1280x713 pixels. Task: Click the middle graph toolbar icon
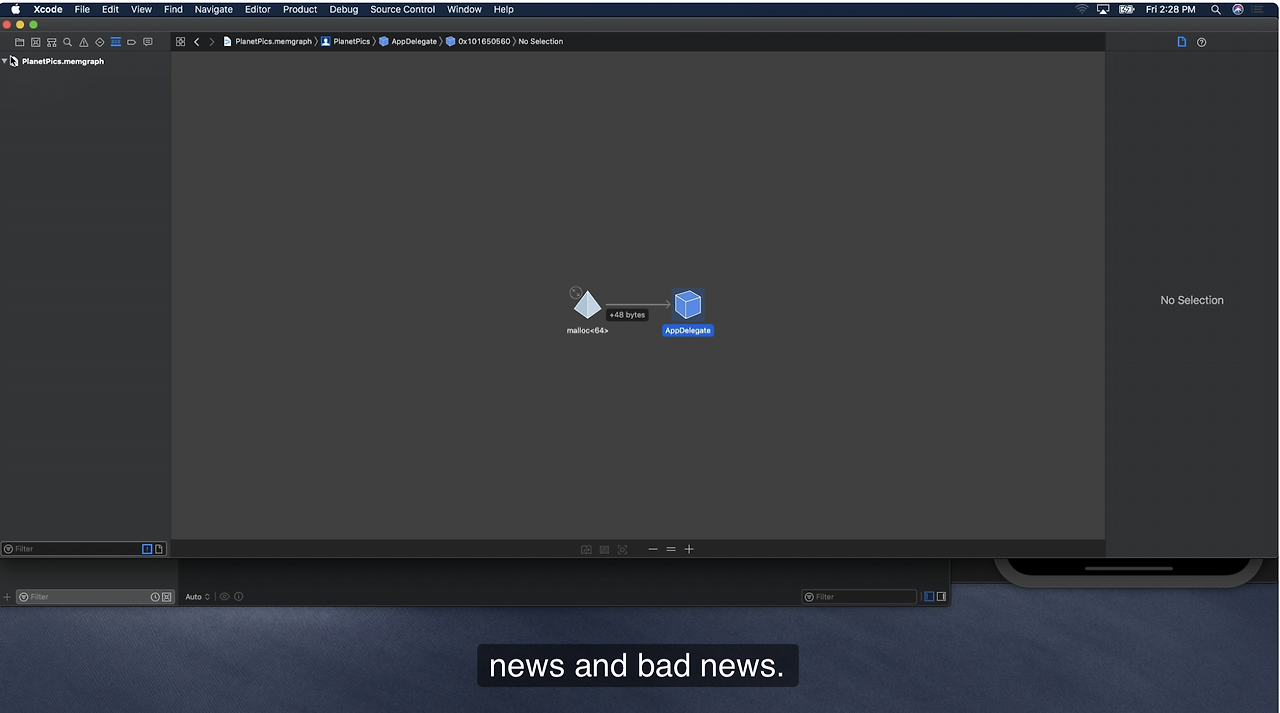coord(604,550)
